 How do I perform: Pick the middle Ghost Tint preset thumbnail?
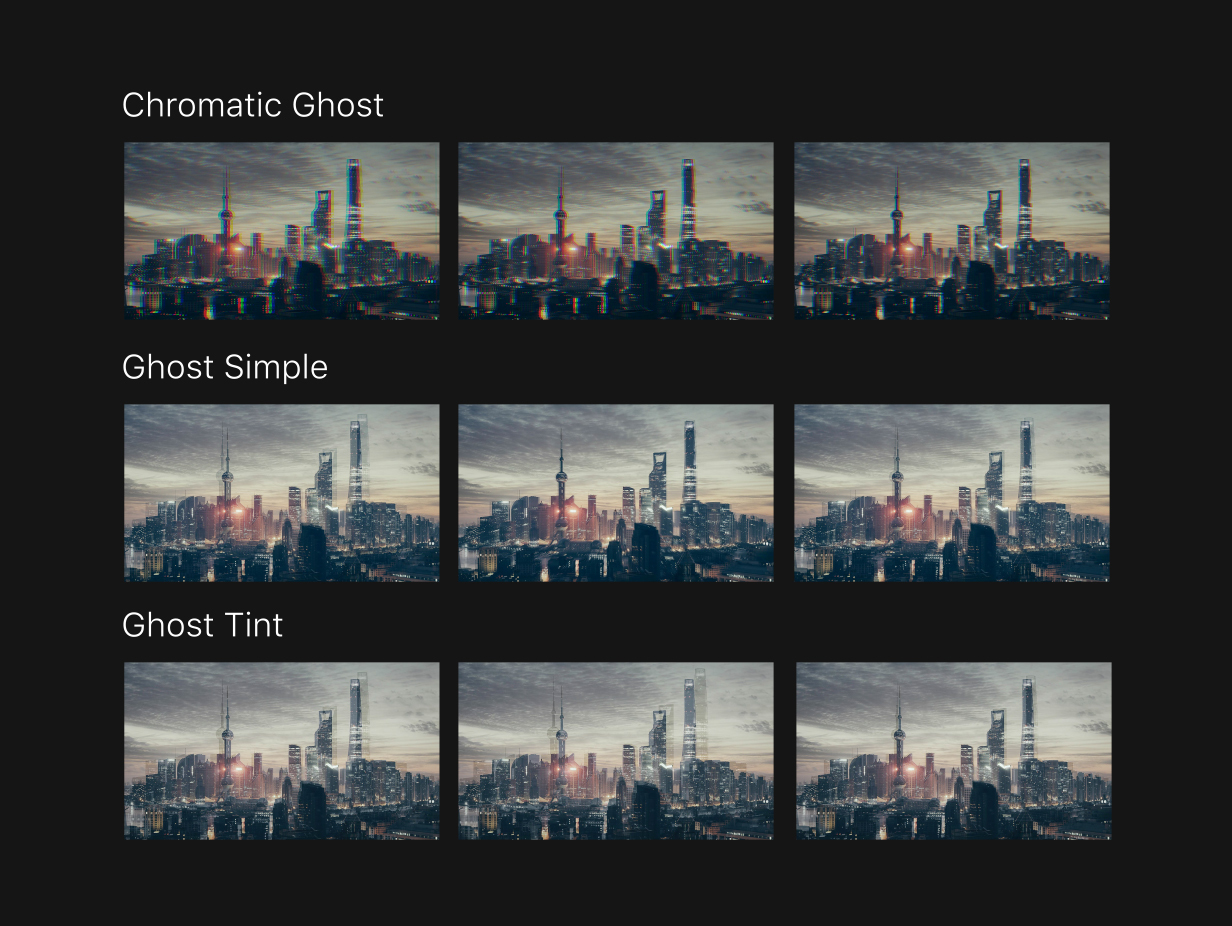pyautogui.click(x=615, y=751)
